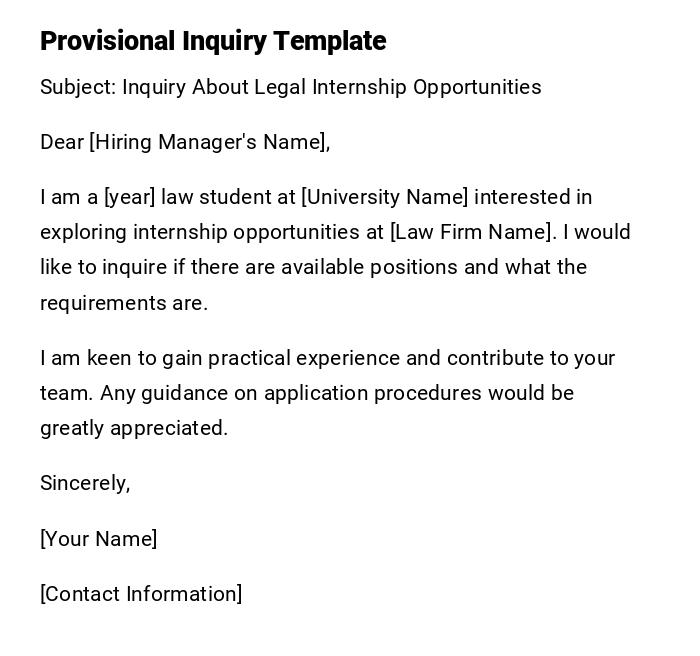Select the [Hiring Manager's Name] placeholder
The image size is (700, 656).
click(x=209, y=142)
